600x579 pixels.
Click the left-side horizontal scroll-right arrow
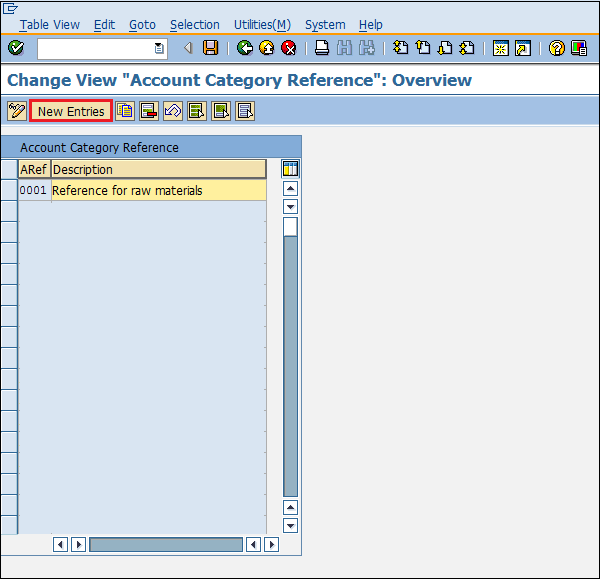[78, 545]
